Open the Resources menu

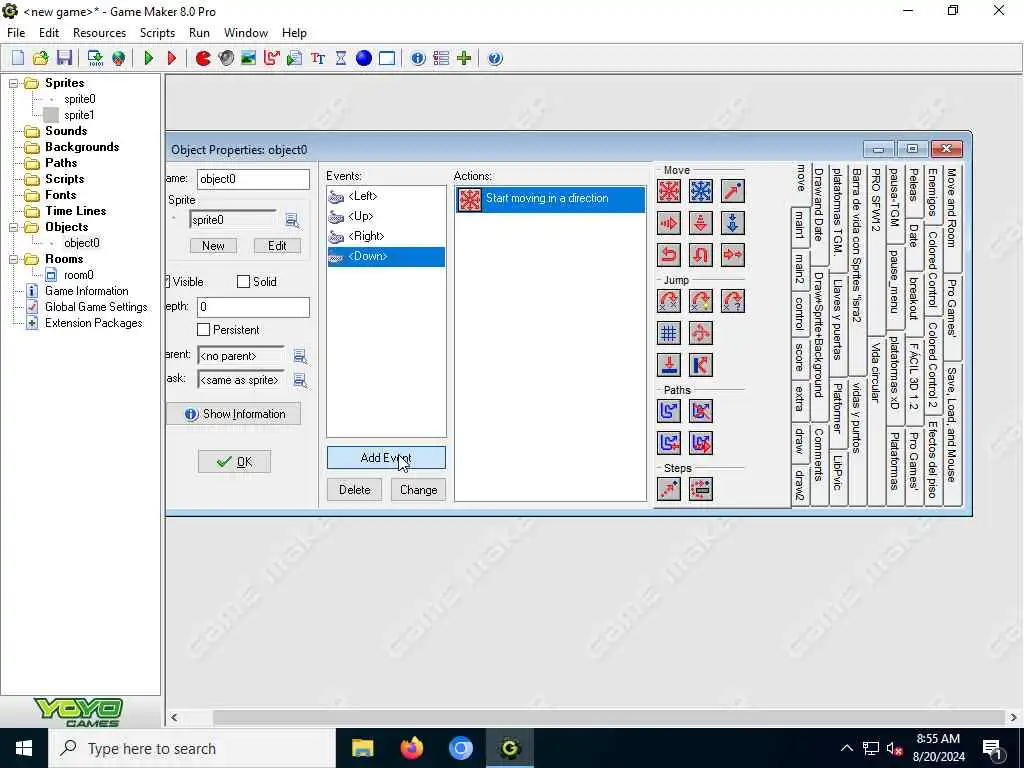coord(99,33)
